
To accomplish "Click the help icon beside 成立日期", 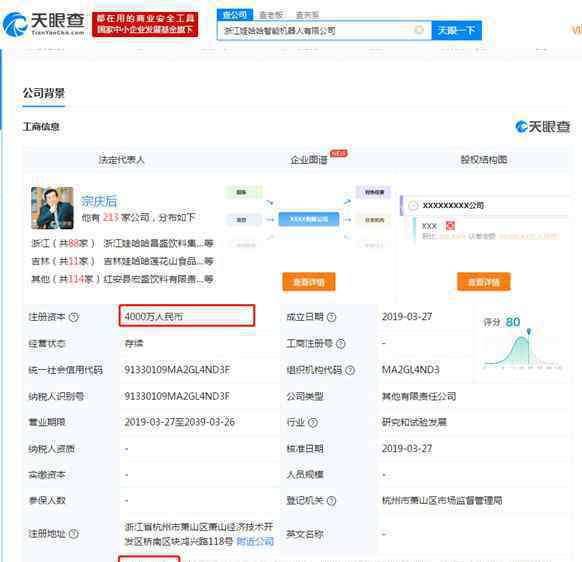I will click(331, 317).
